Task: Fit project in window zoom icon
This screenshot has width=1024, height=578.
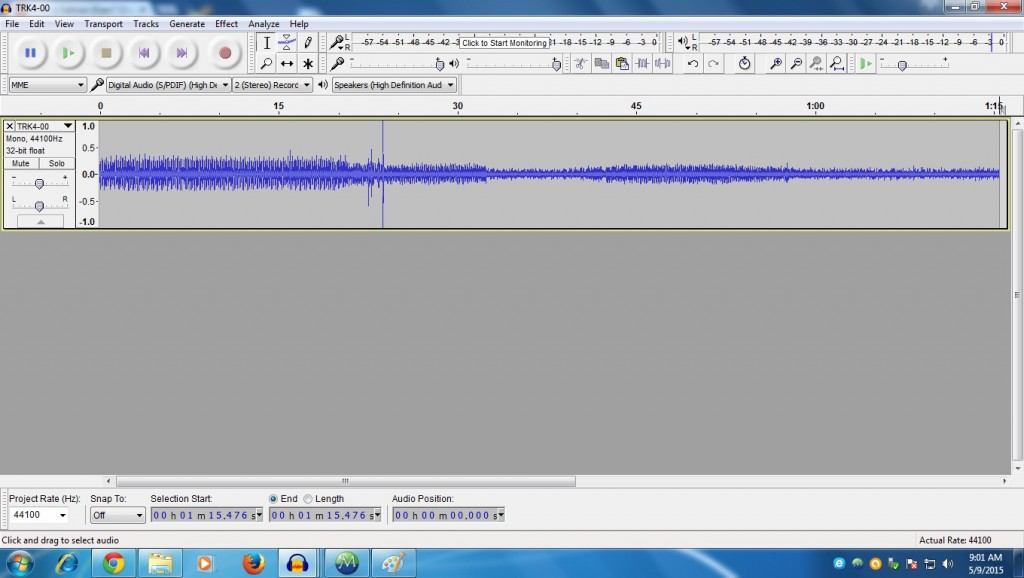Action: tap(837, 63)
